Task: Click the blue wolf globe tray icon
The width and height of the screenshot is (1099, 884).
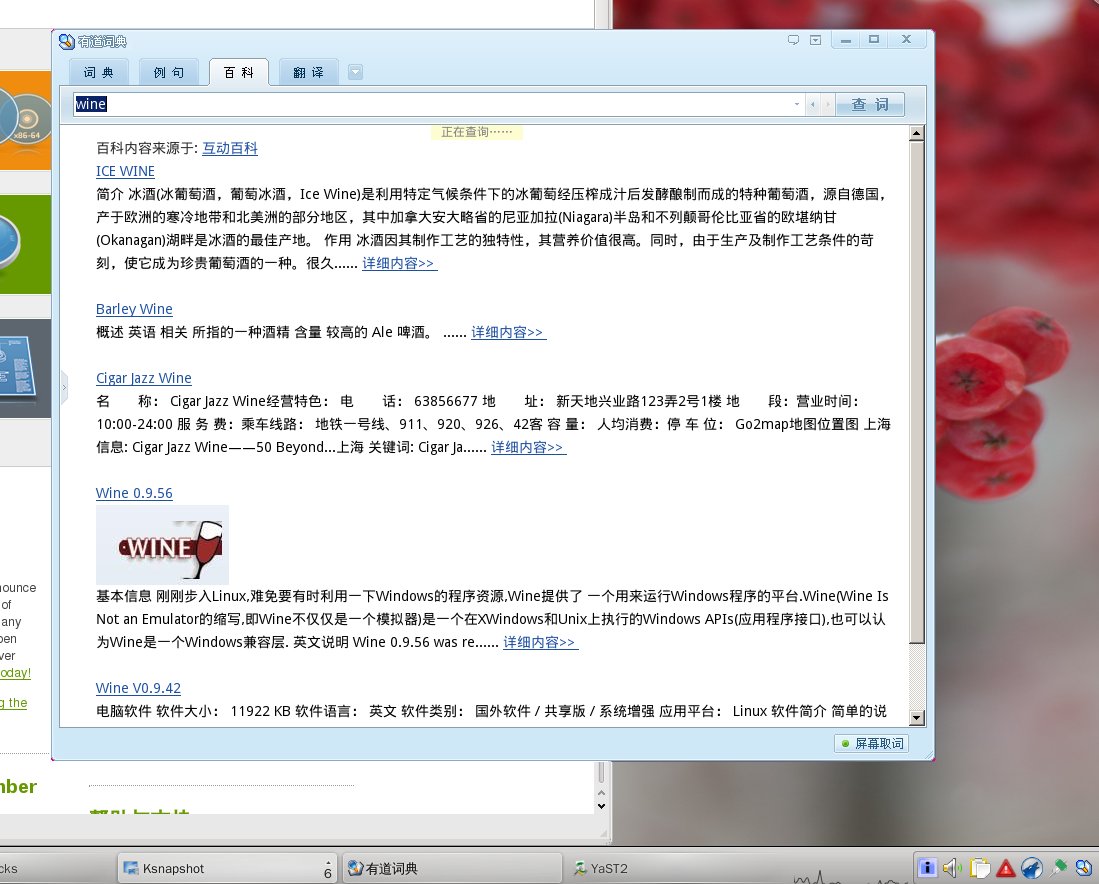Action: (1031, 868)
